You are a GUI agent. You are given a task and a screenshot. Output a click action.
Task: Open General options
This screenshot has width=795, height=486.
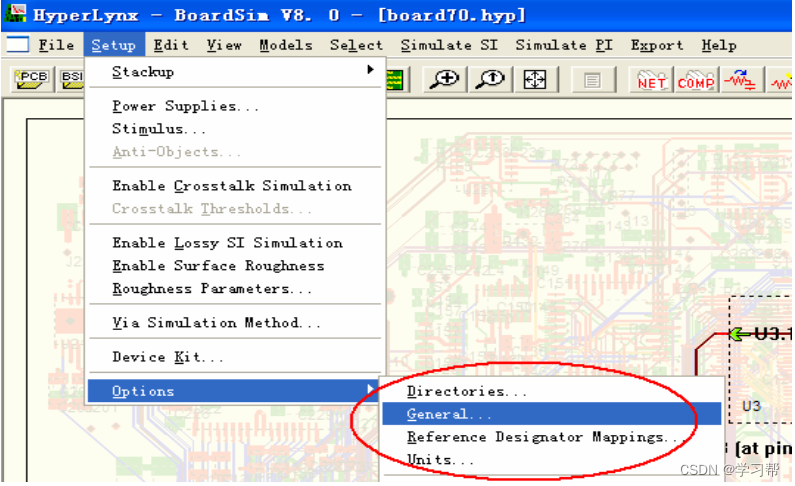click(552, 414)
